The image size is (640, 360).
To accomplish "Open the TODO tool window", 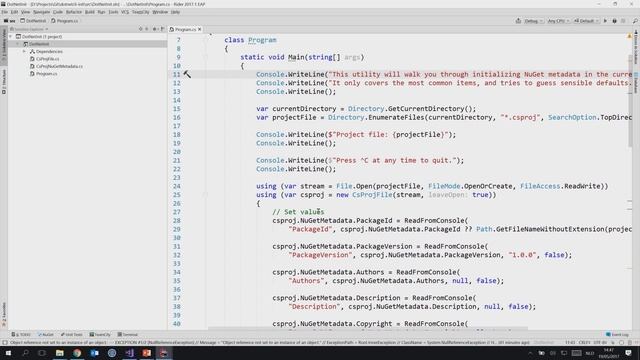I will pyautogui.click(x=21, y=335).
